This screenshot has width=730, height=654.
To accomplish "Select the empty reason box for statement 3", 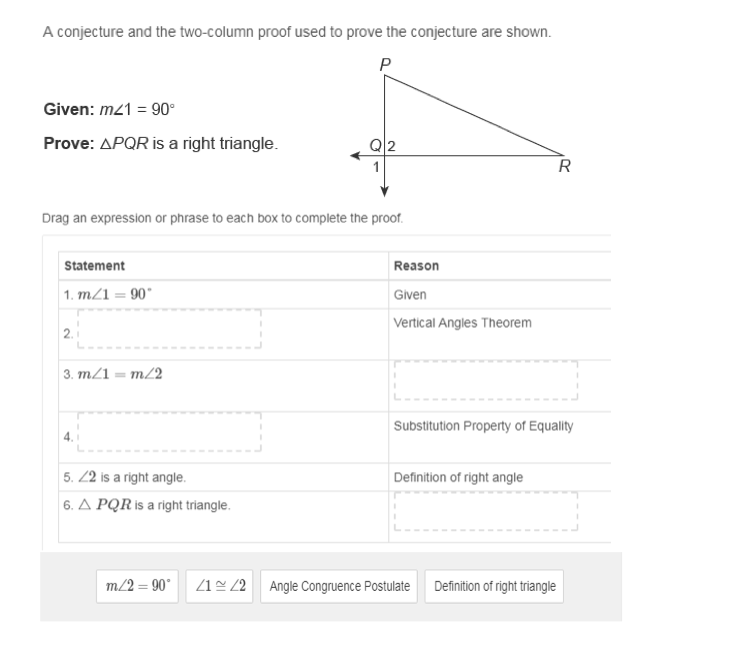I will point(486,380).
